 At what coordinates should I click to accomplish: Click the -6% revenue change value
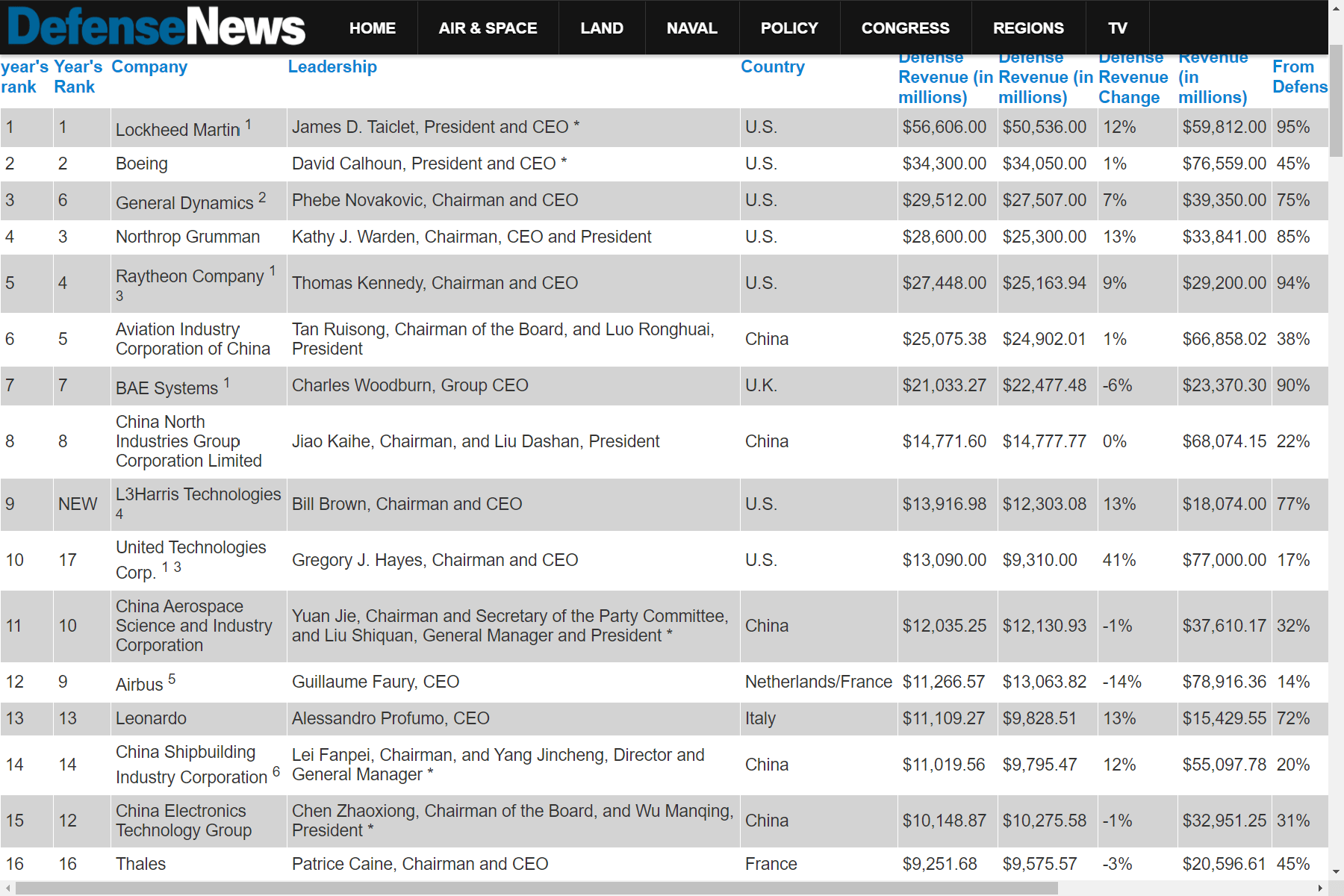pyautogui.click(x=1117, y=385)
